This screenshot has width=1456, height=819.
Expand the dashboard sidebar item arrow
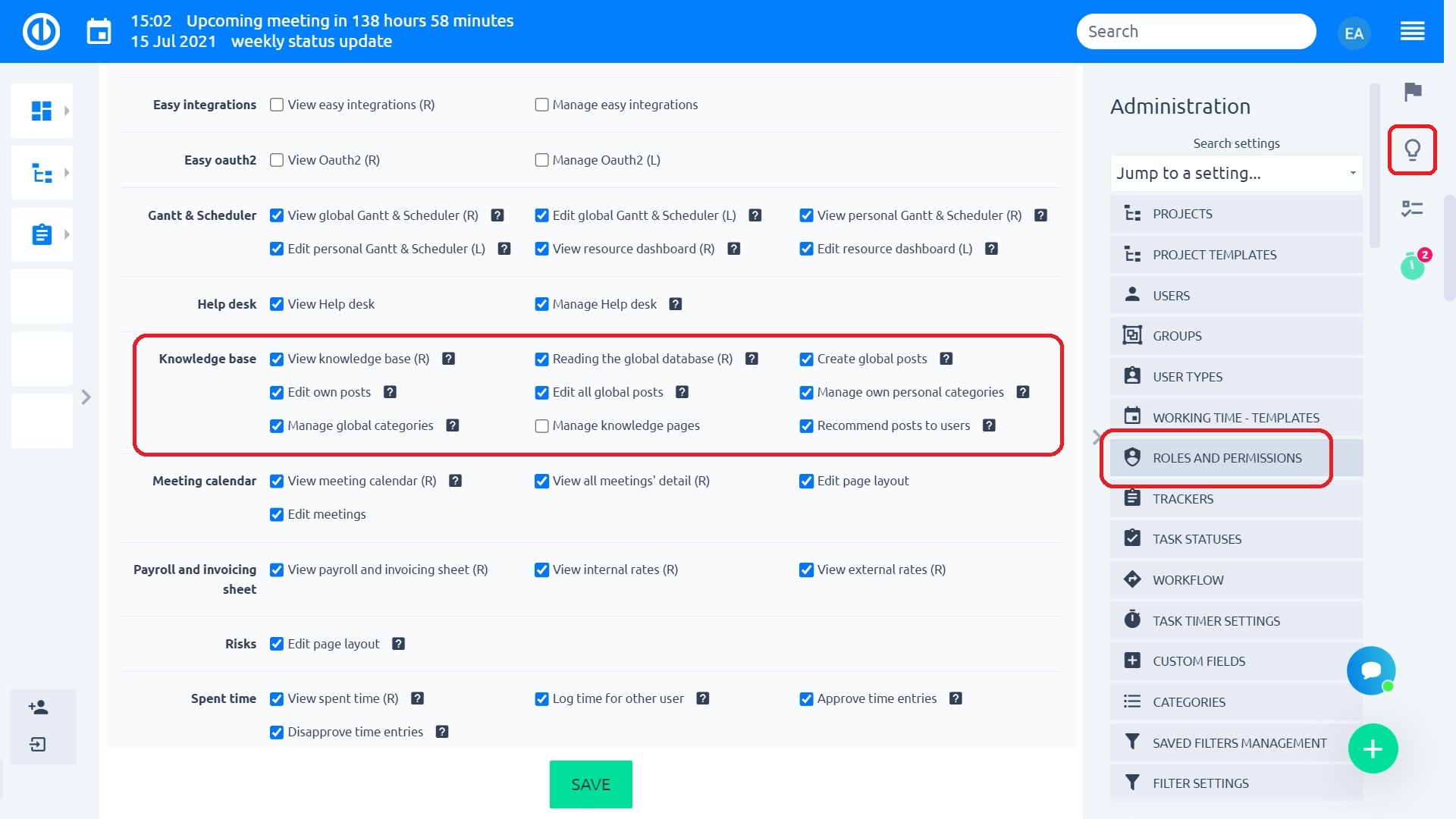click(x=67, y=111)
